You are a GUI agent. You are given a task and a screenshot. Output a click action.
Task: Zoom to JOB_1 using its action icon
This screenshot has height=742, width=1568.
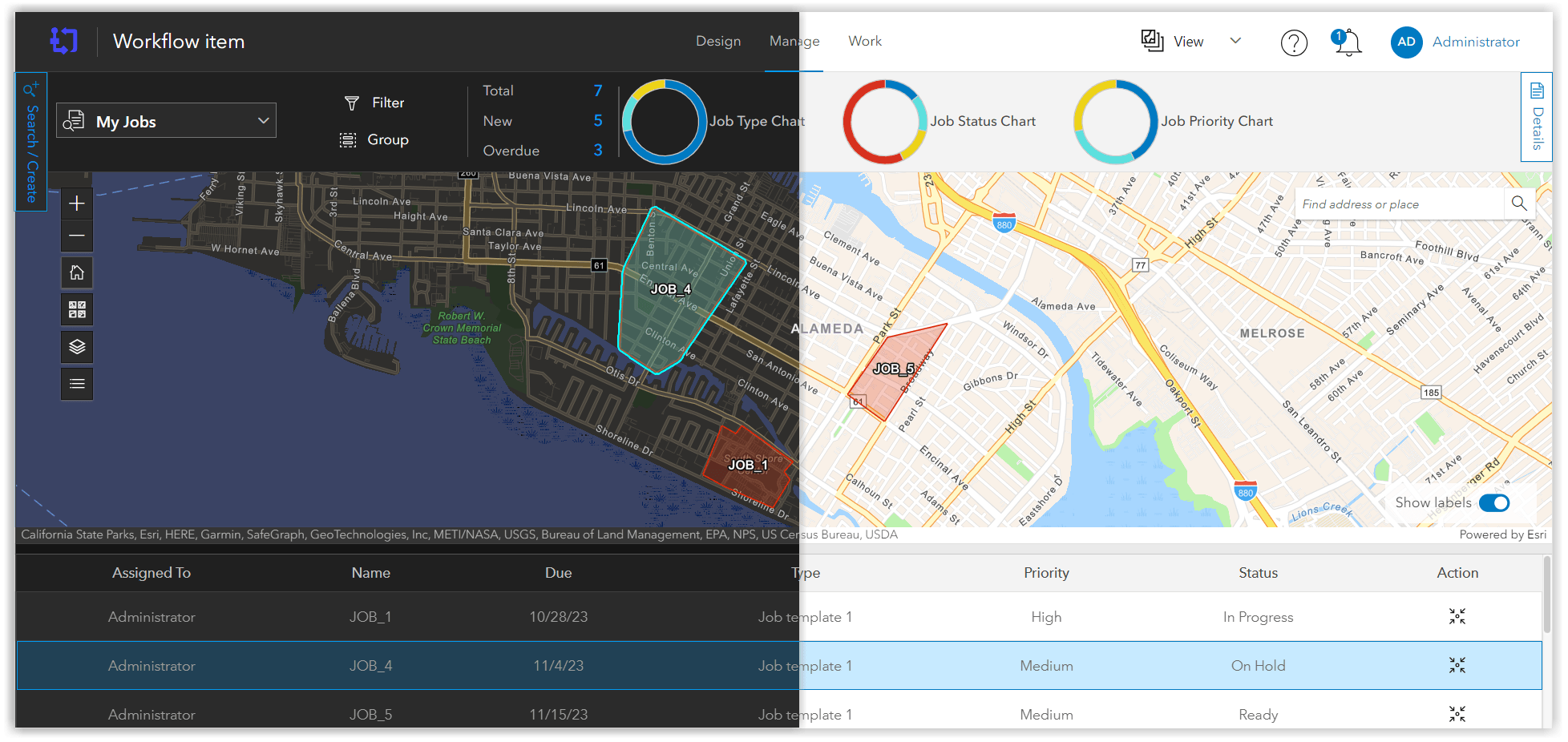click(1457, 616)
